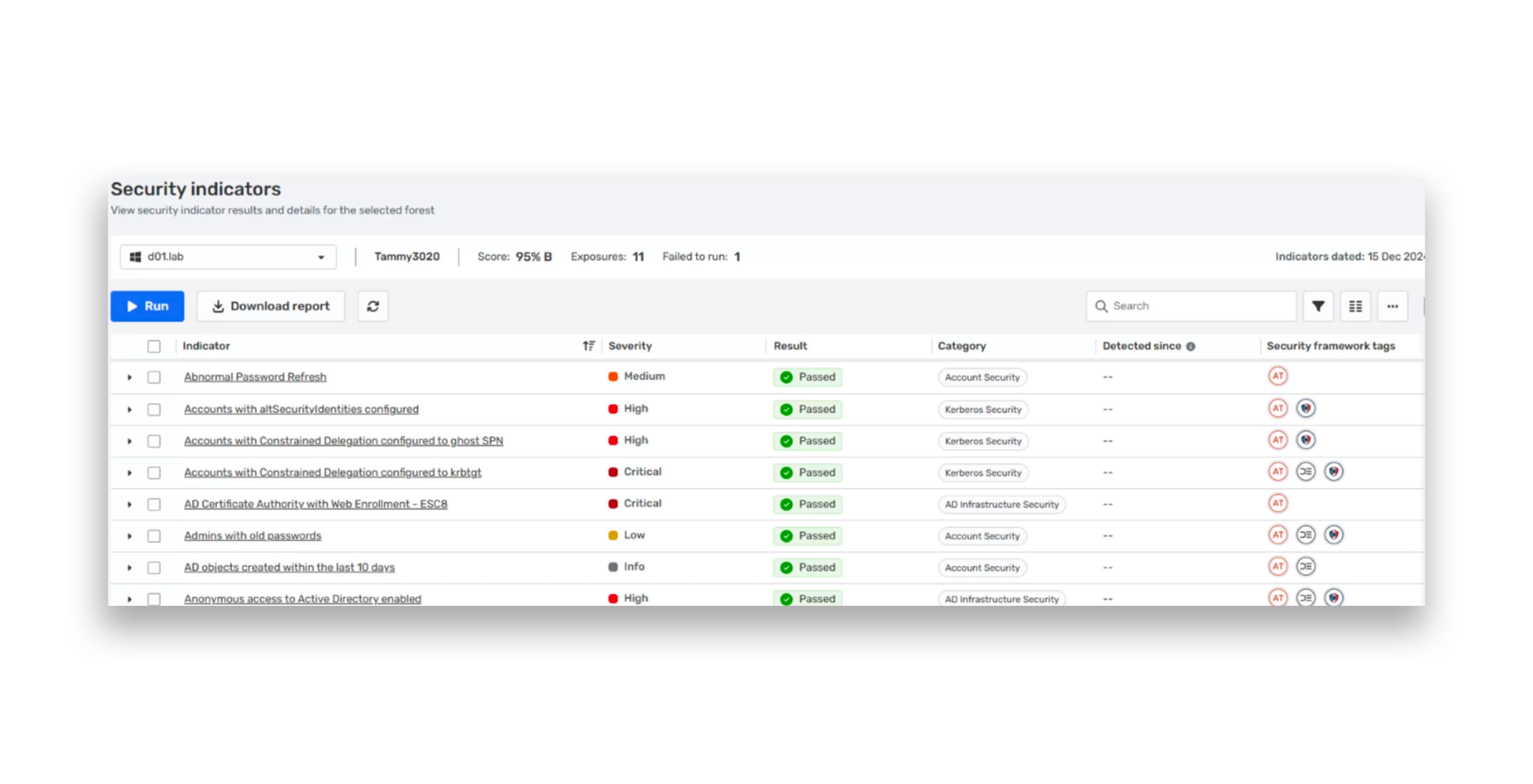
Task: Click the Account Security category chip
Action: click(982, 377)
